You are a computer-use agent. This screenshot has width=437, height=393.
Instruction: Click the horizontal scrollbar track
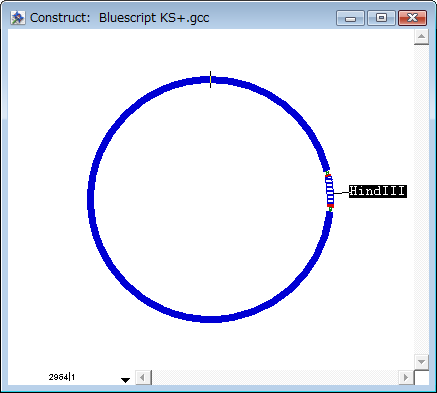(275, 377)
